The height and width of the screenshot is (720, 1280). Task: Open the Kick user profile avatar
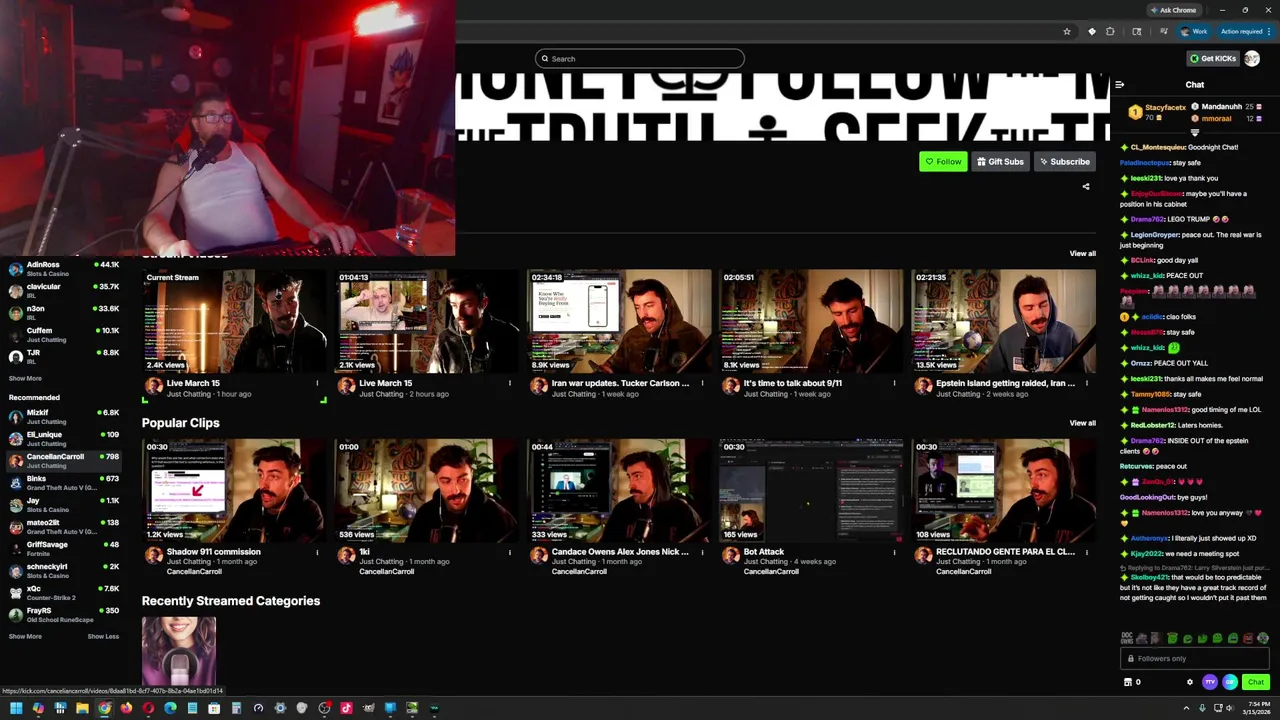click(1252, 59)
